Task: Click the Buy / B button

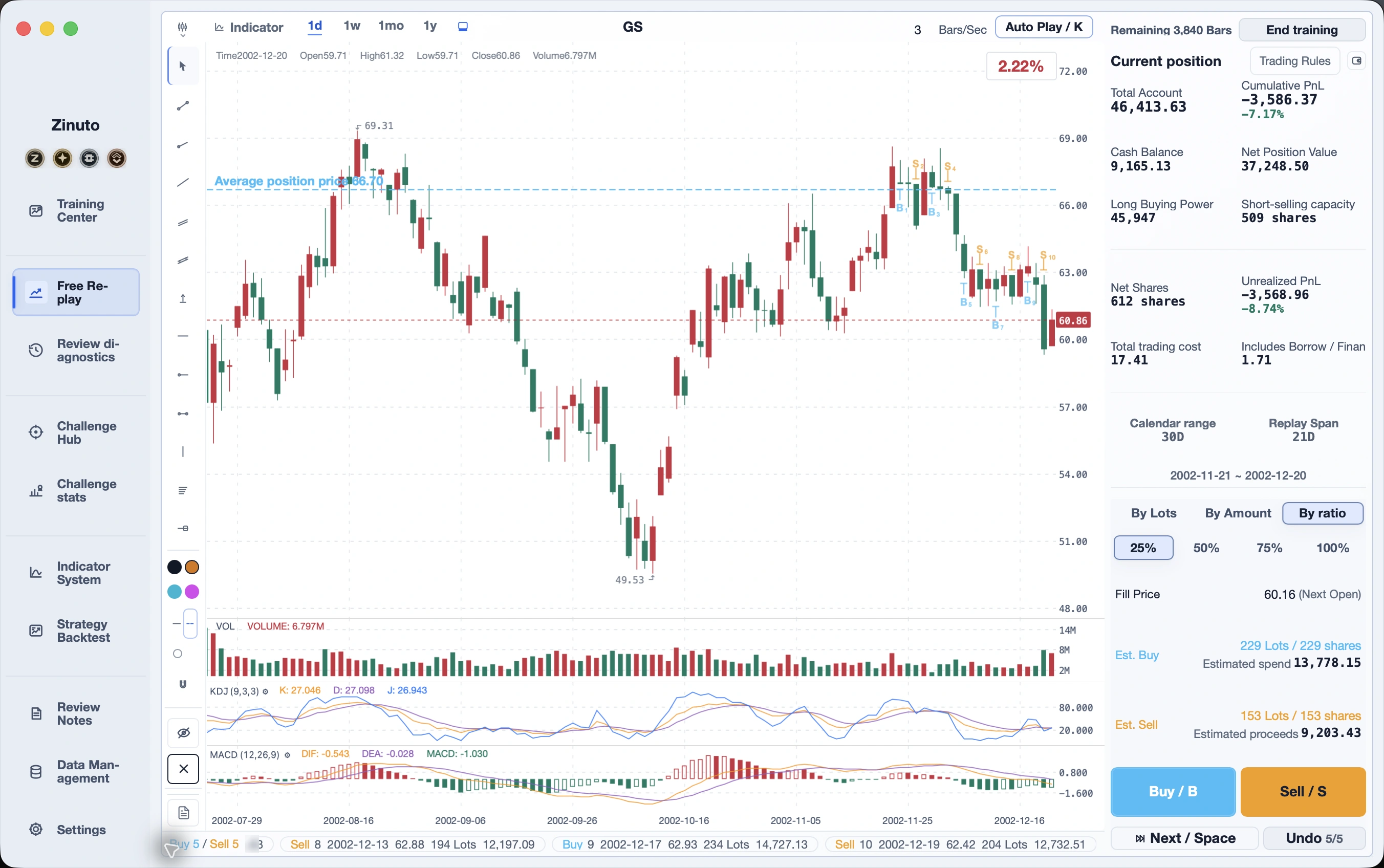Action: tap(1173, 791)
